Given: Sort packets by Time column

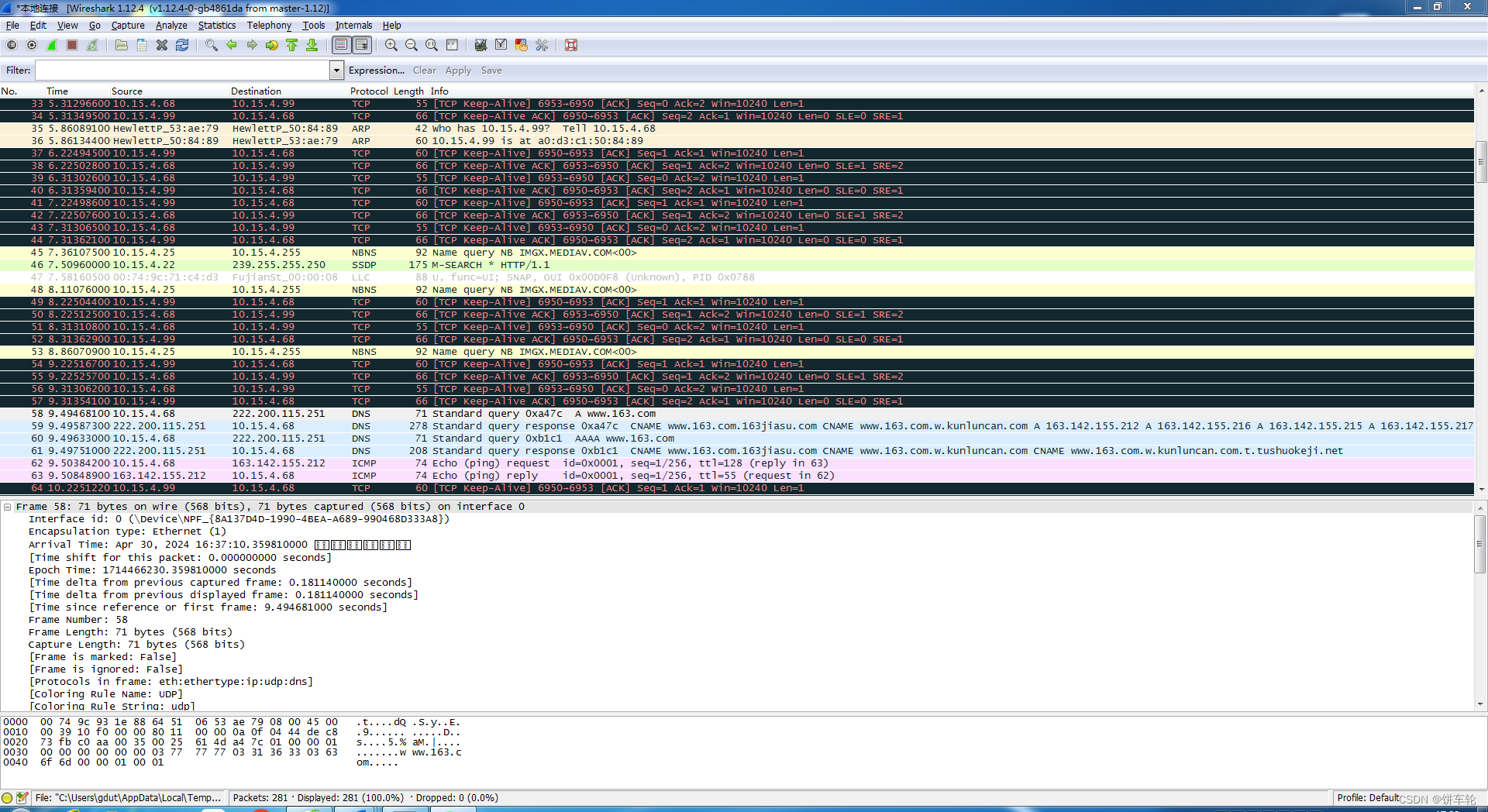Looking at the screenshot, I should pos(57,91).
